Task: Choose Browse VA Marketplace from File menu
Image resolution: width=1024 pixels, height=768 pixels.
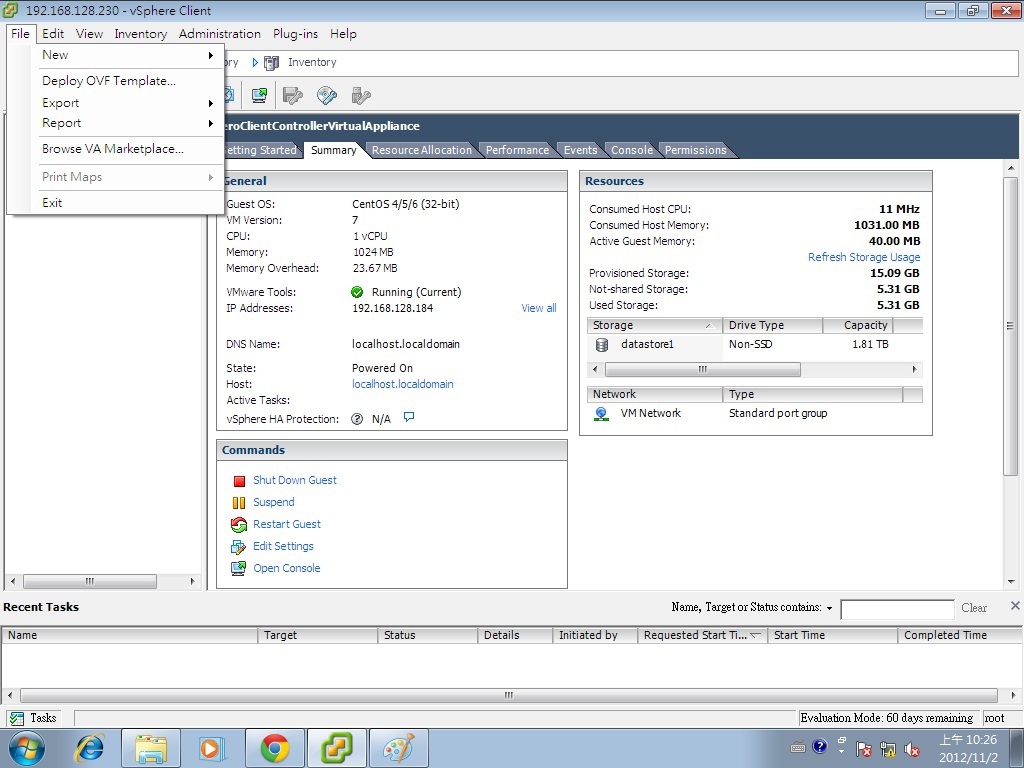Action: pos(113,149)
